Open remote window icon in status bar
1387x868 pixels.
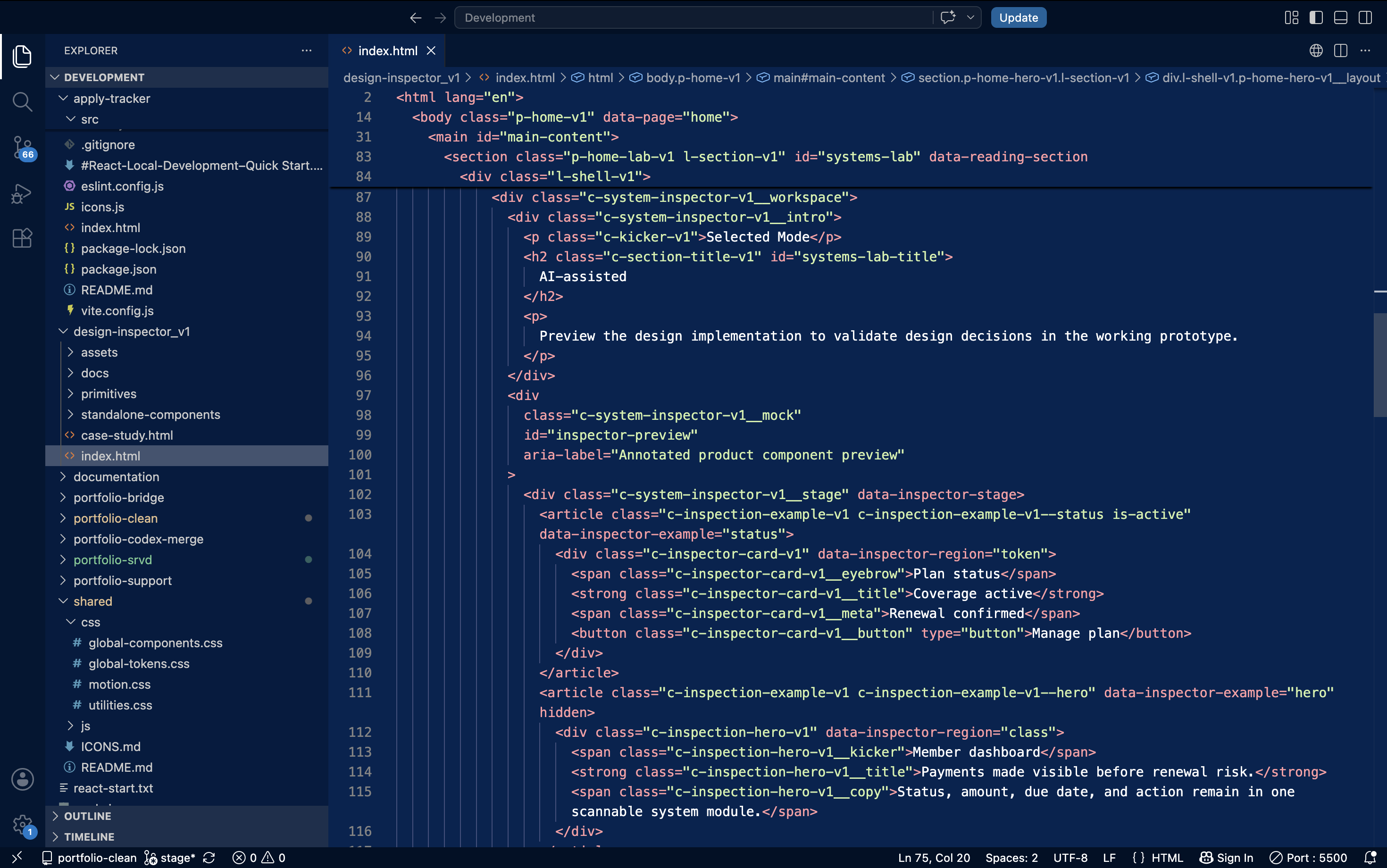pos(17,858)
